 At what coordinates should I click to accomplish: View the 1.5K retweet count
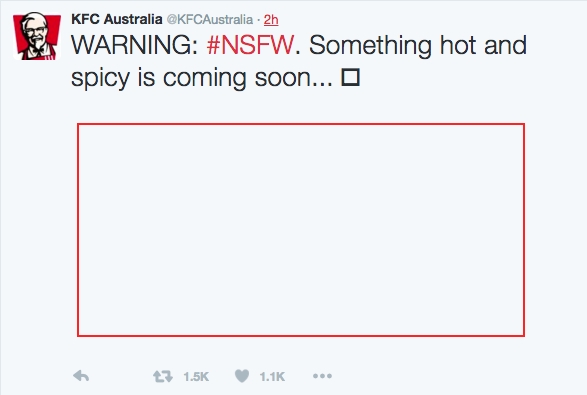(196, 376)
